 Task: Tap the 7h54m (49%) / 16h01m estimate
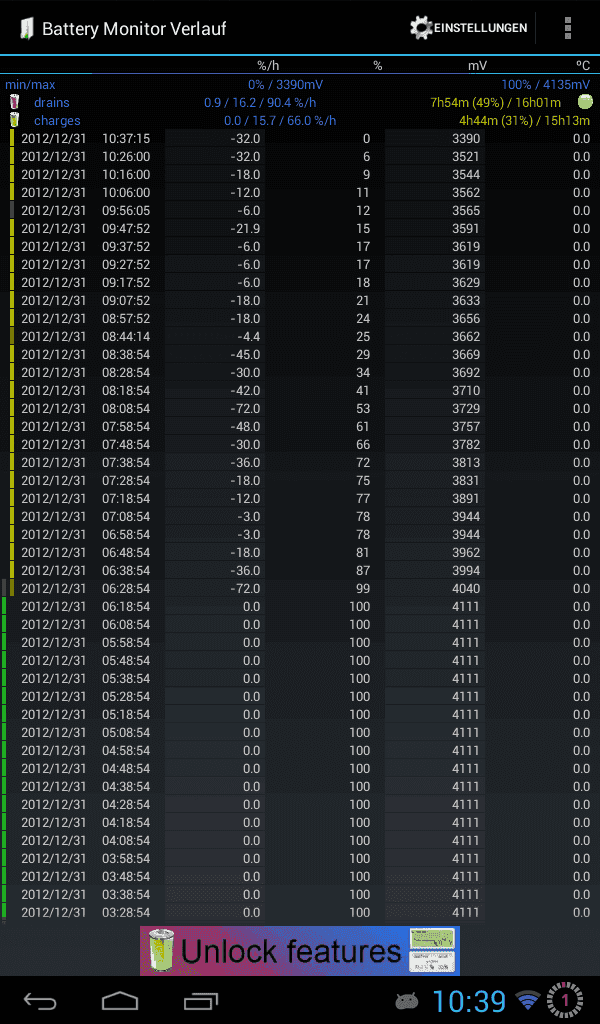pos(496,103)
